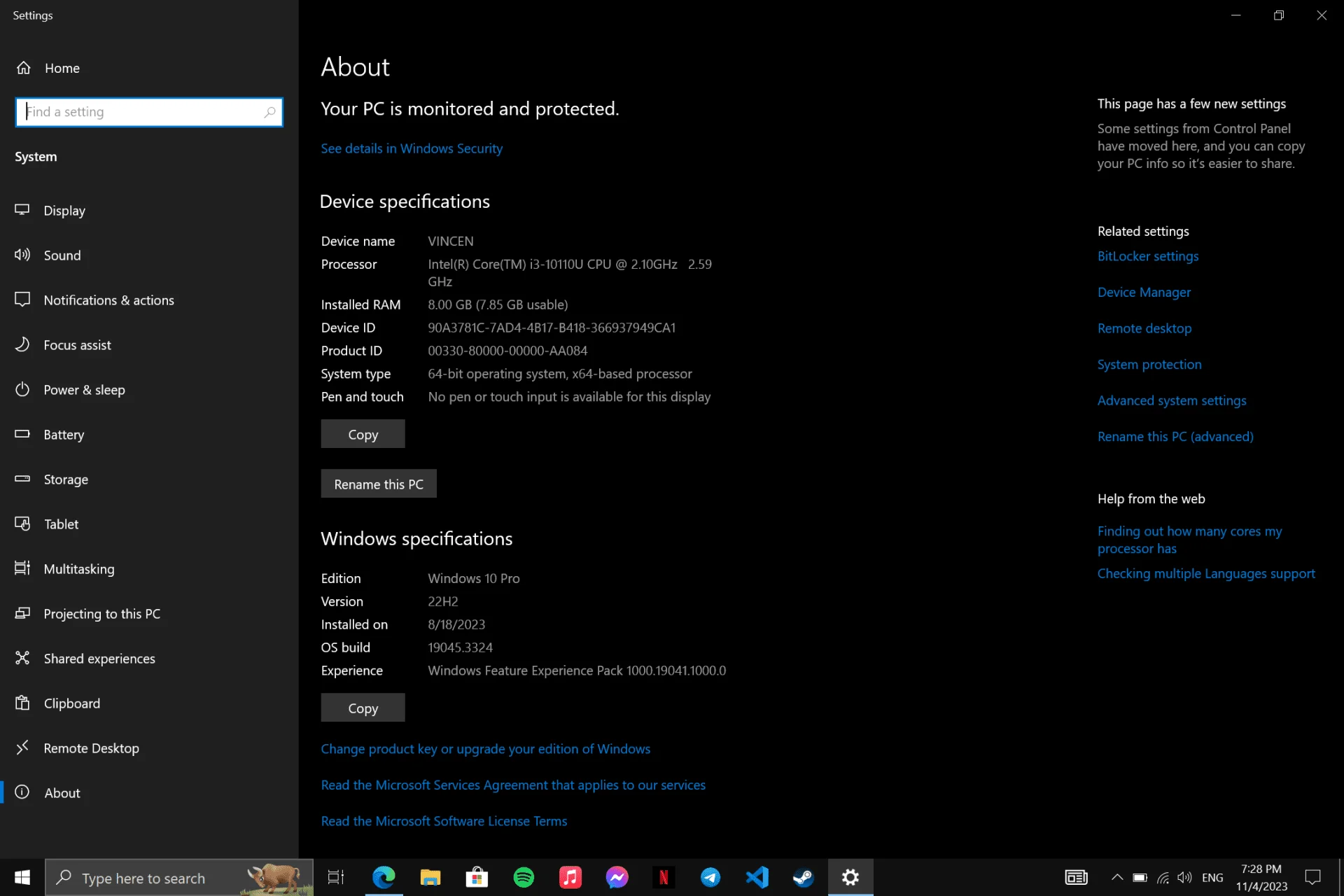Click the Settings gear in the taskbar
Viewport: 1344px width, 896px height.
click(850, 877)
